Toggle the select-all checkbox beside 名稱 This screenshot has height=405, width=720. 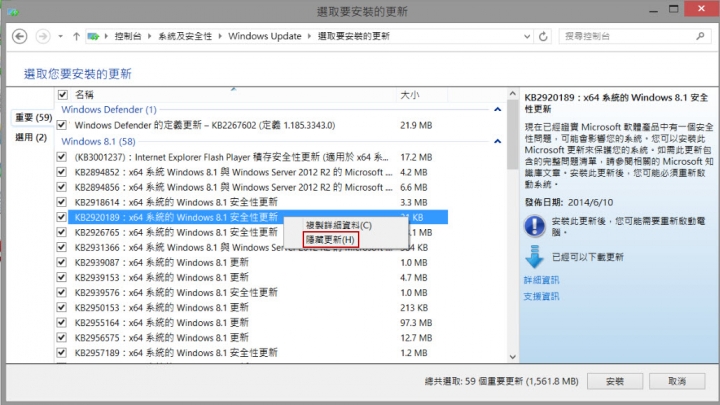[62, 95]
